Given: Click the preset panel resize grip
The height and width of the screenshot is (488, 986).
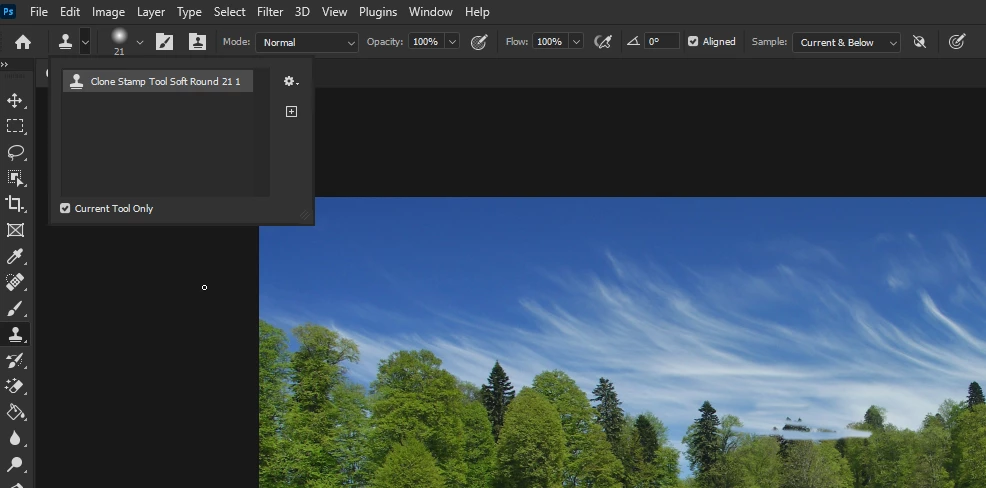Looking at the screenshot, I should tap(306, 216).
